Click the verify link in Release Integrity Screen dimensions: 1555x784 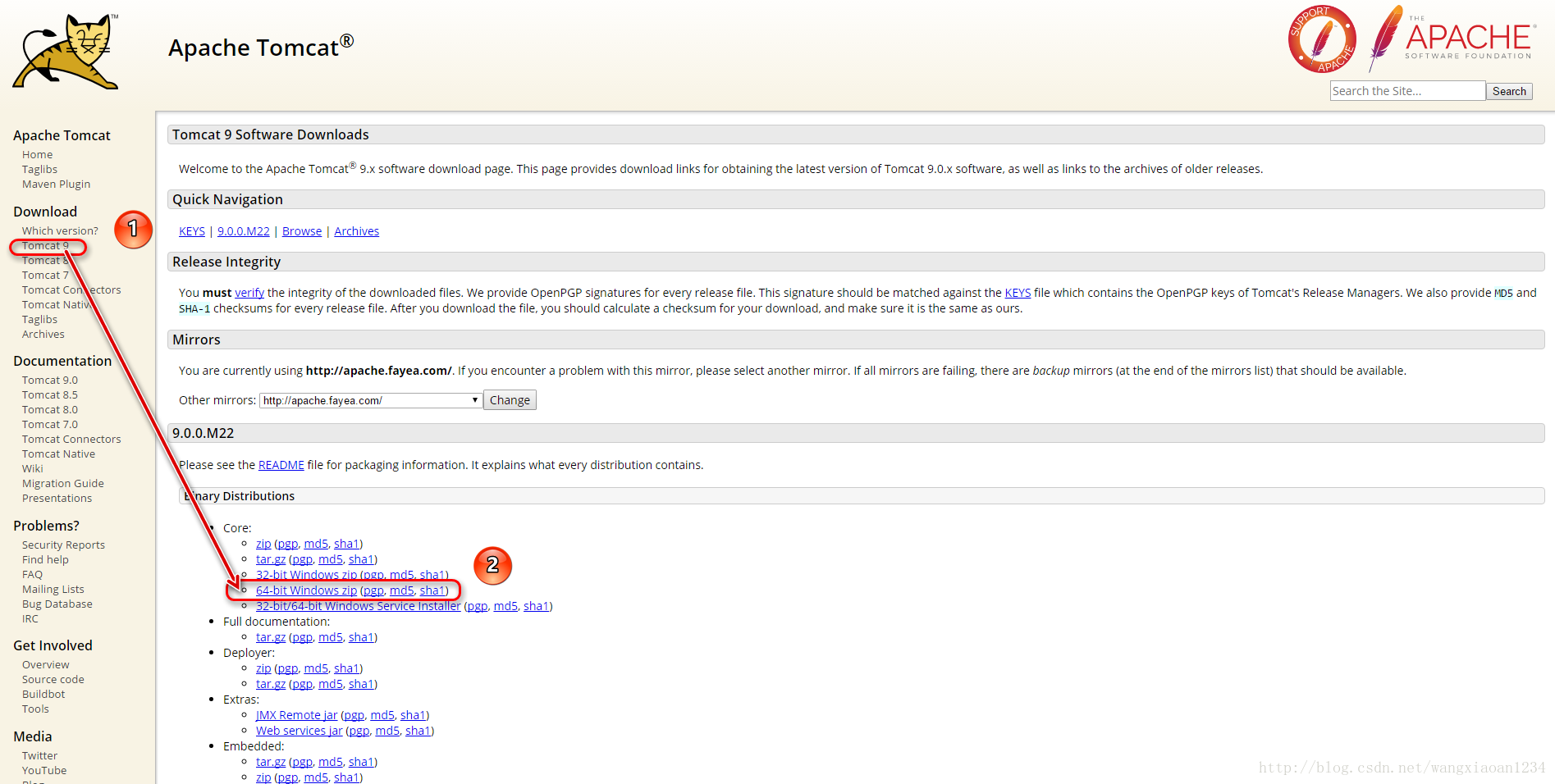(x=249, y=293)
